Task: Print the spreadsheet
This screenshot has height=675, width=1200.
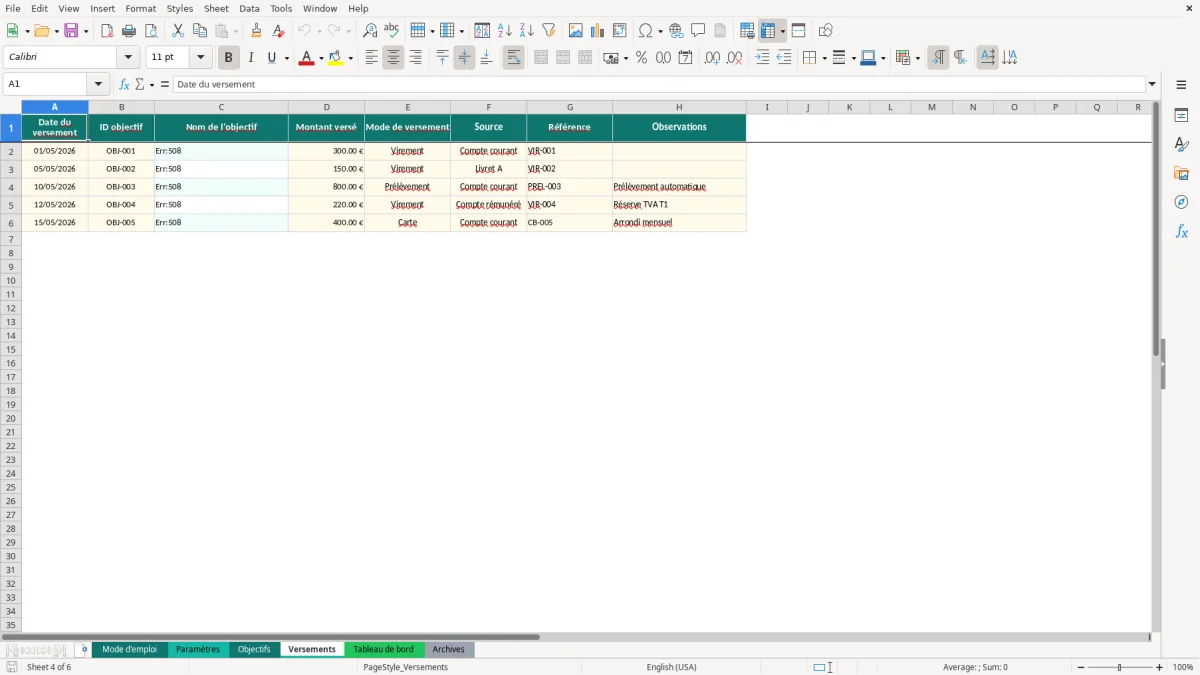Action: coord(129,31)
